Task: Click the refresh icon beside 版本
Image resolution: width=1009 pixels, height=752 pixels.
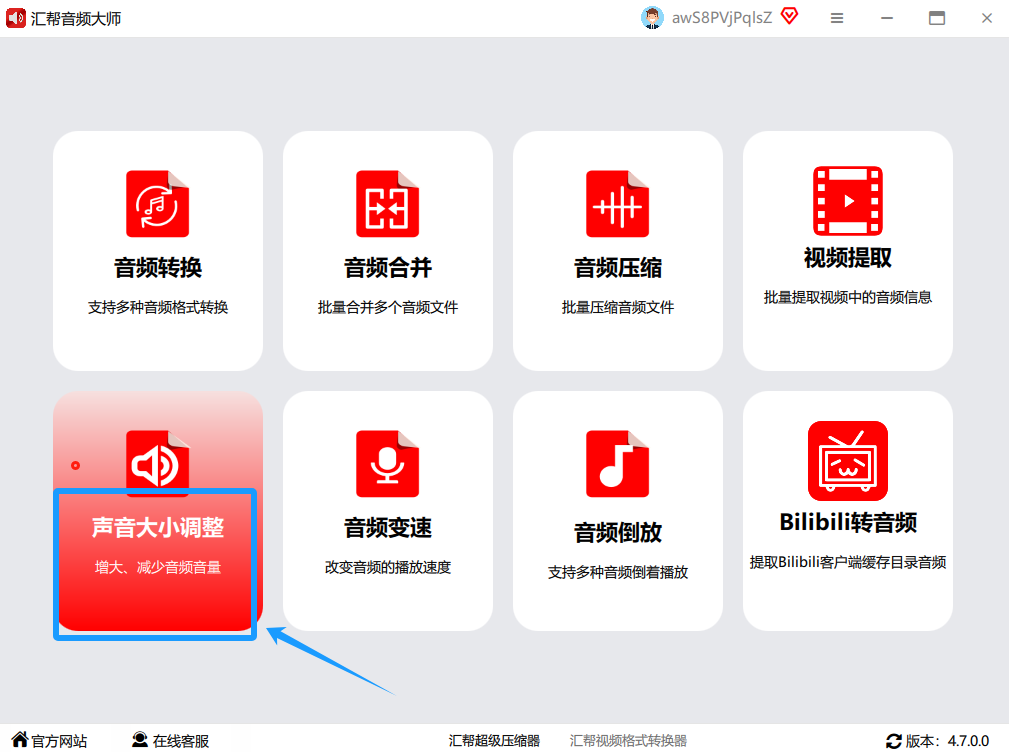Action: point(893,741)
